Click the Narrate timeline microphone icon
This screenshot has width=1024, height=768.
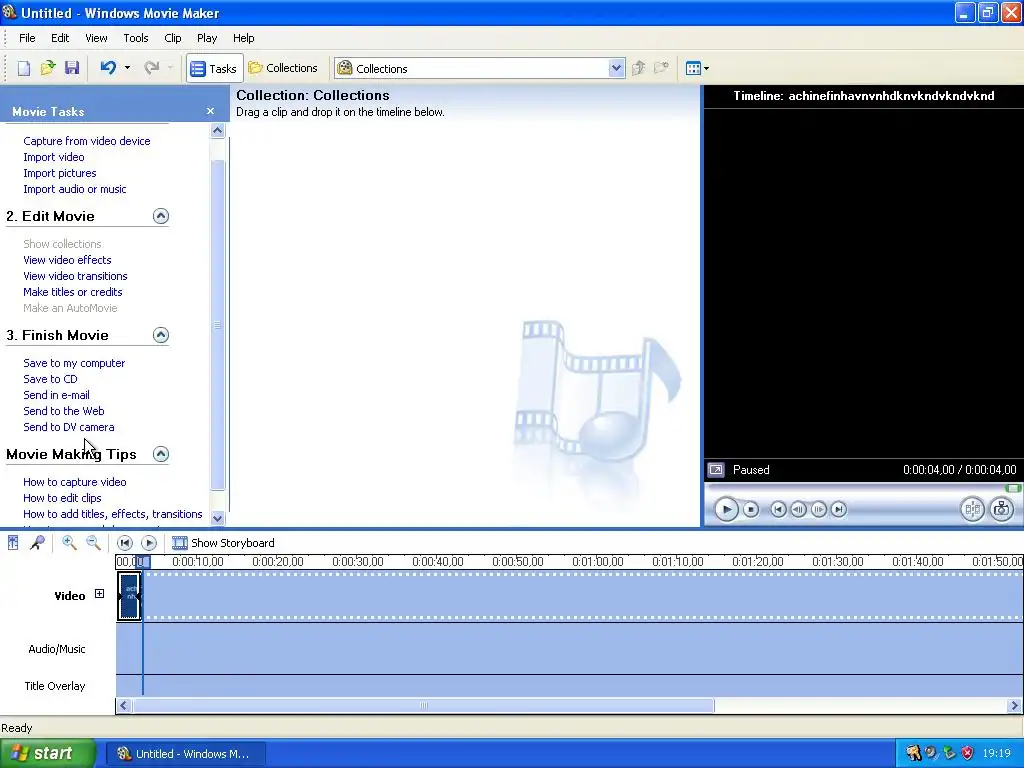tap(38, 543)
